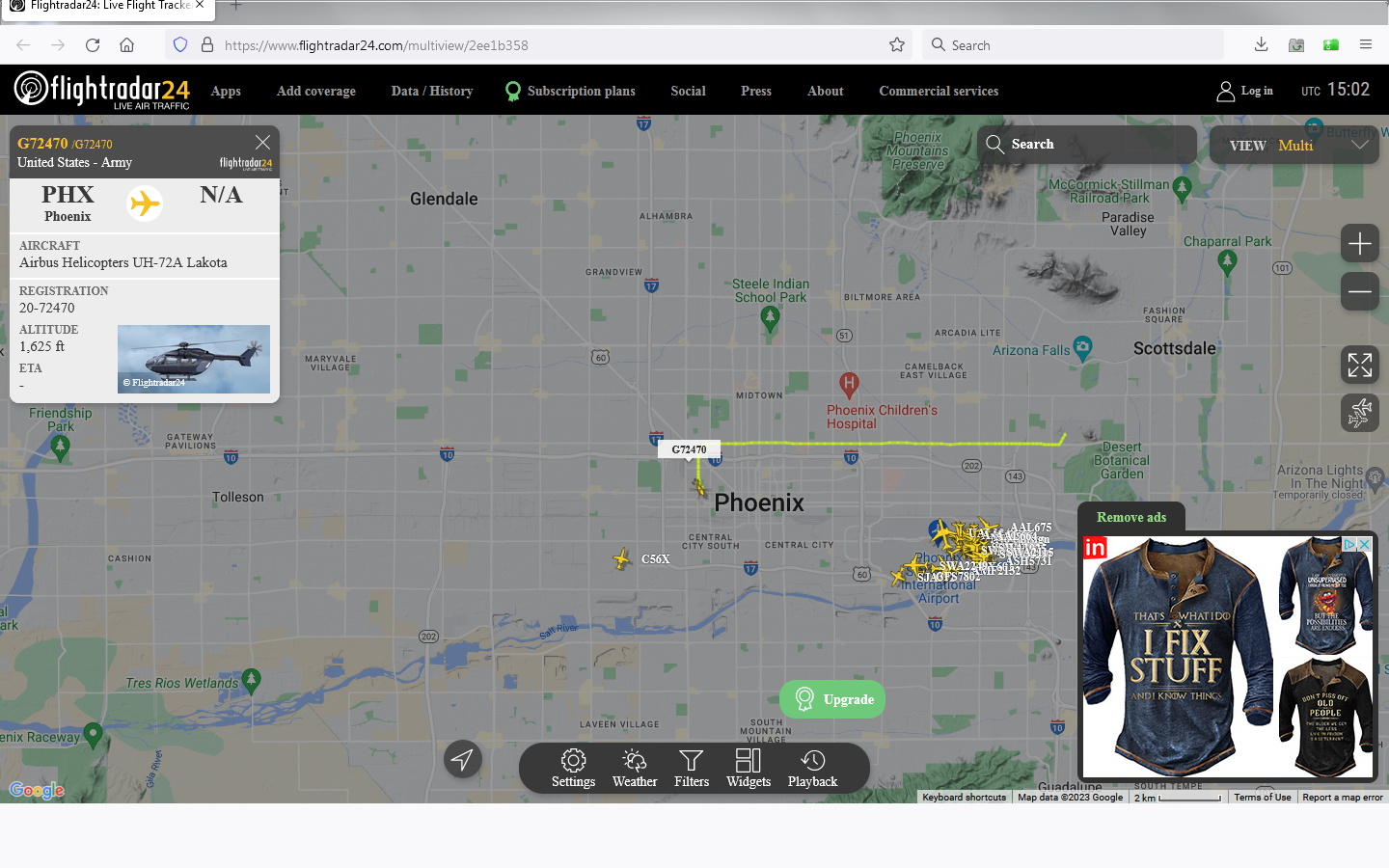Click the Steele Indian School Park marker

[x=770, y=320]
